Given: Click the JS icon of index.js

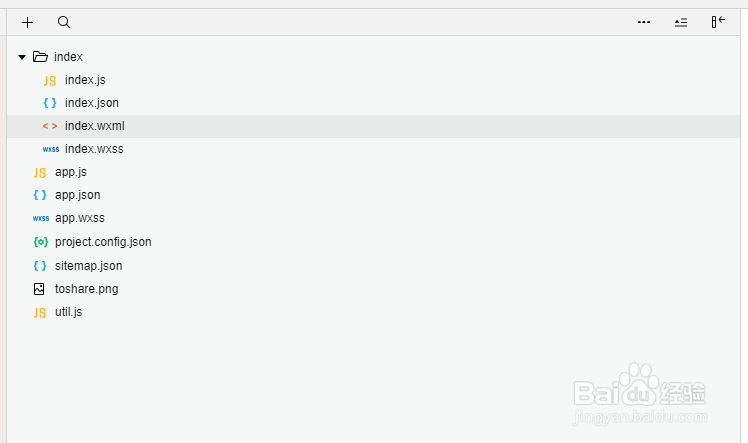Looking at the screenshot, I should pyautogui.click(x=50, y=80).
